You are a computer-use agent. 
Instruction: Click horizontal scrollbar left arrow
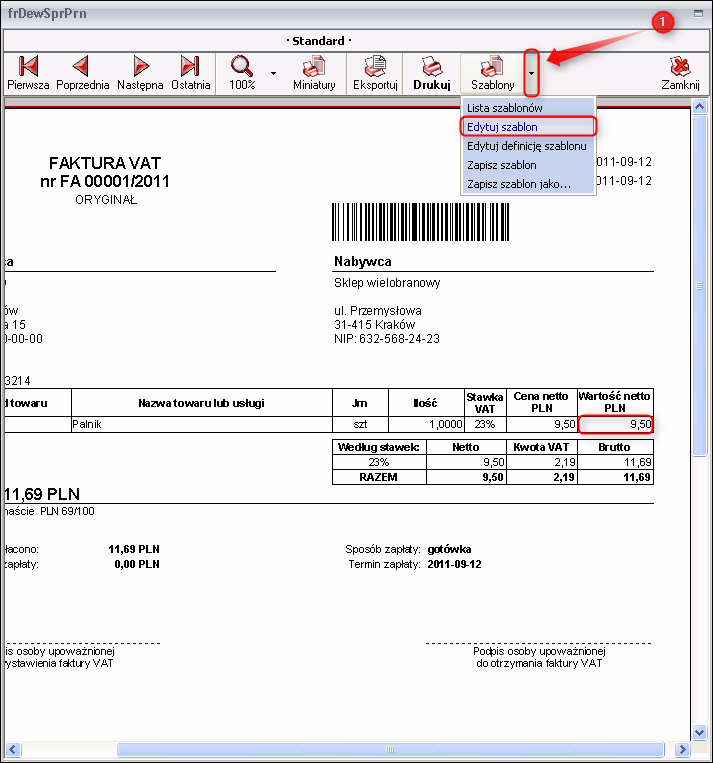13,749
